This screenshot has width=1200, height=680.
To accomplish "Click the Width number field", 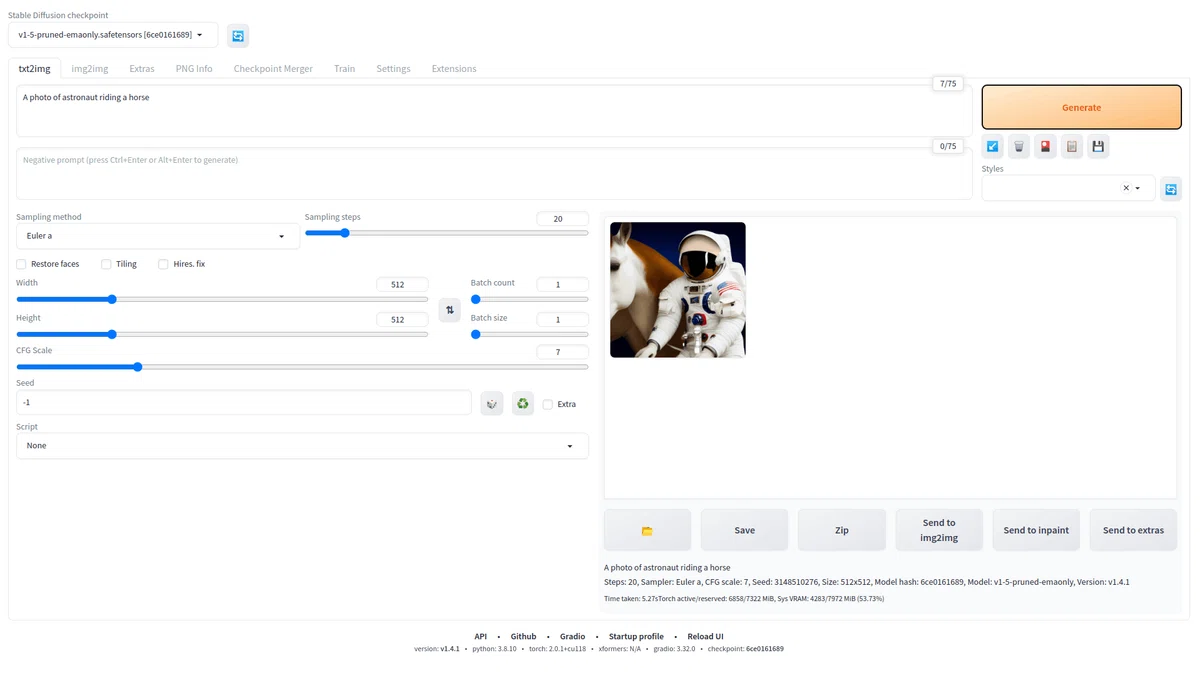I will pos(402,284).
